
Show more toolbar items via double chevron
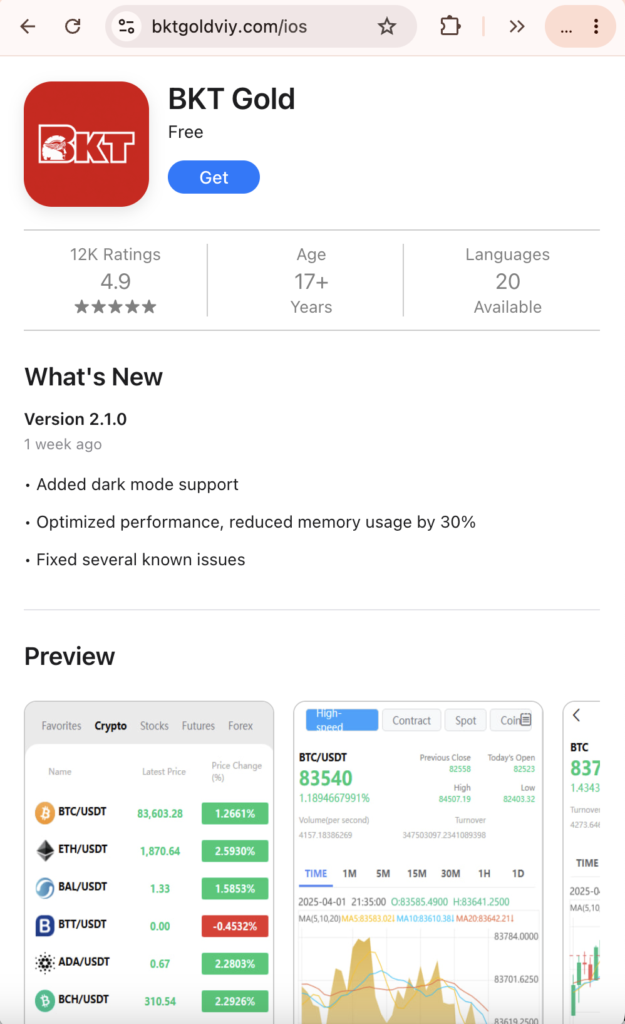point(517,26)
